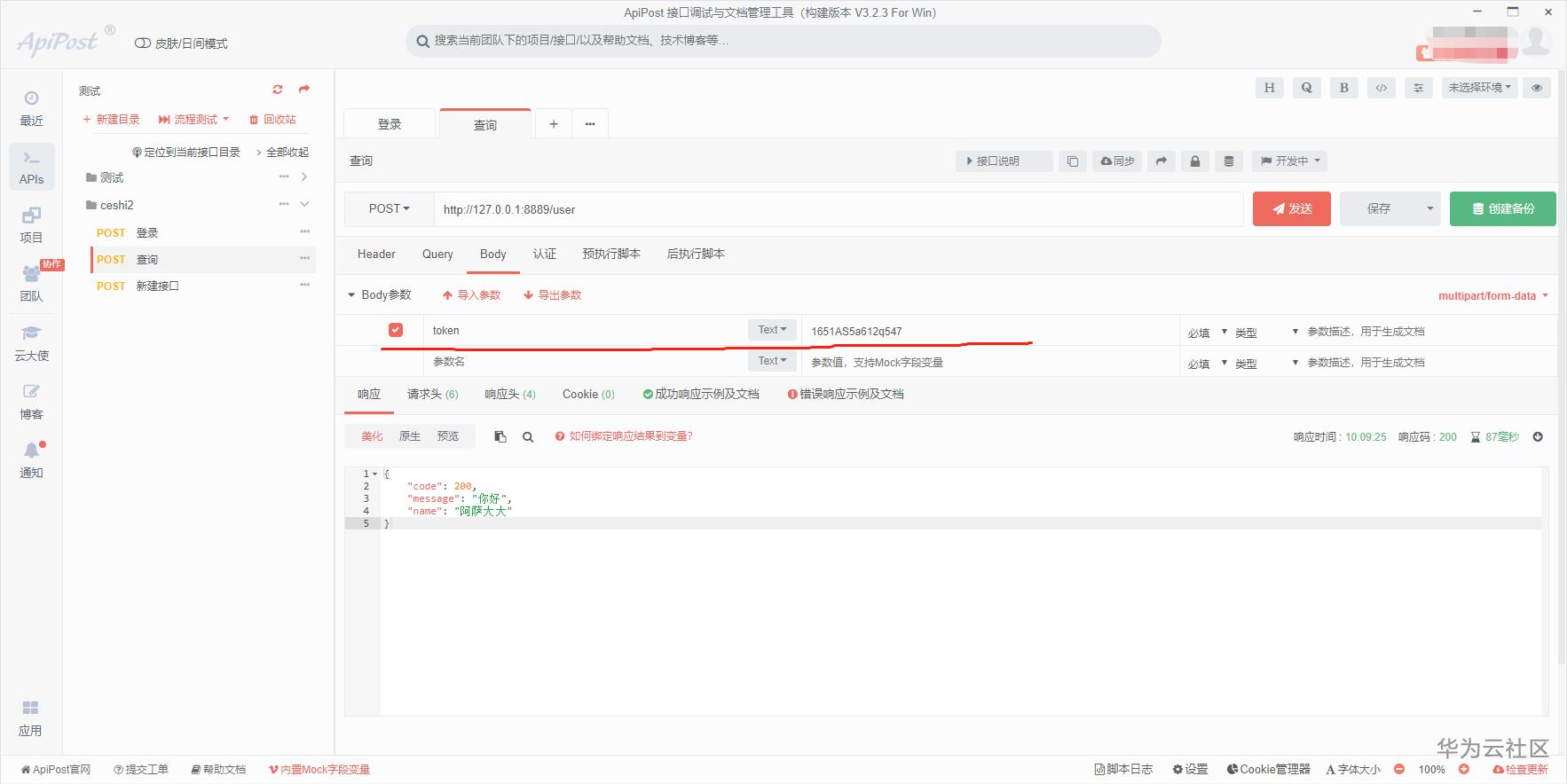The width and height of the screenshot is (1567, 784).
Task: Click the refresh icon beside 测试 project
Action: 278,90
